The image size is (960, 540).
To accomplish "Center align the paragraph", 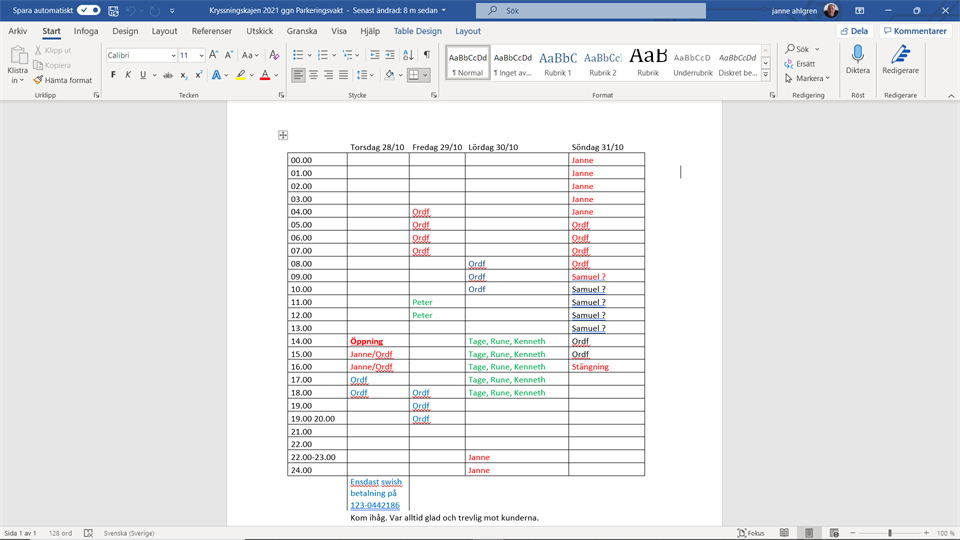I will [x=314, y=75].
